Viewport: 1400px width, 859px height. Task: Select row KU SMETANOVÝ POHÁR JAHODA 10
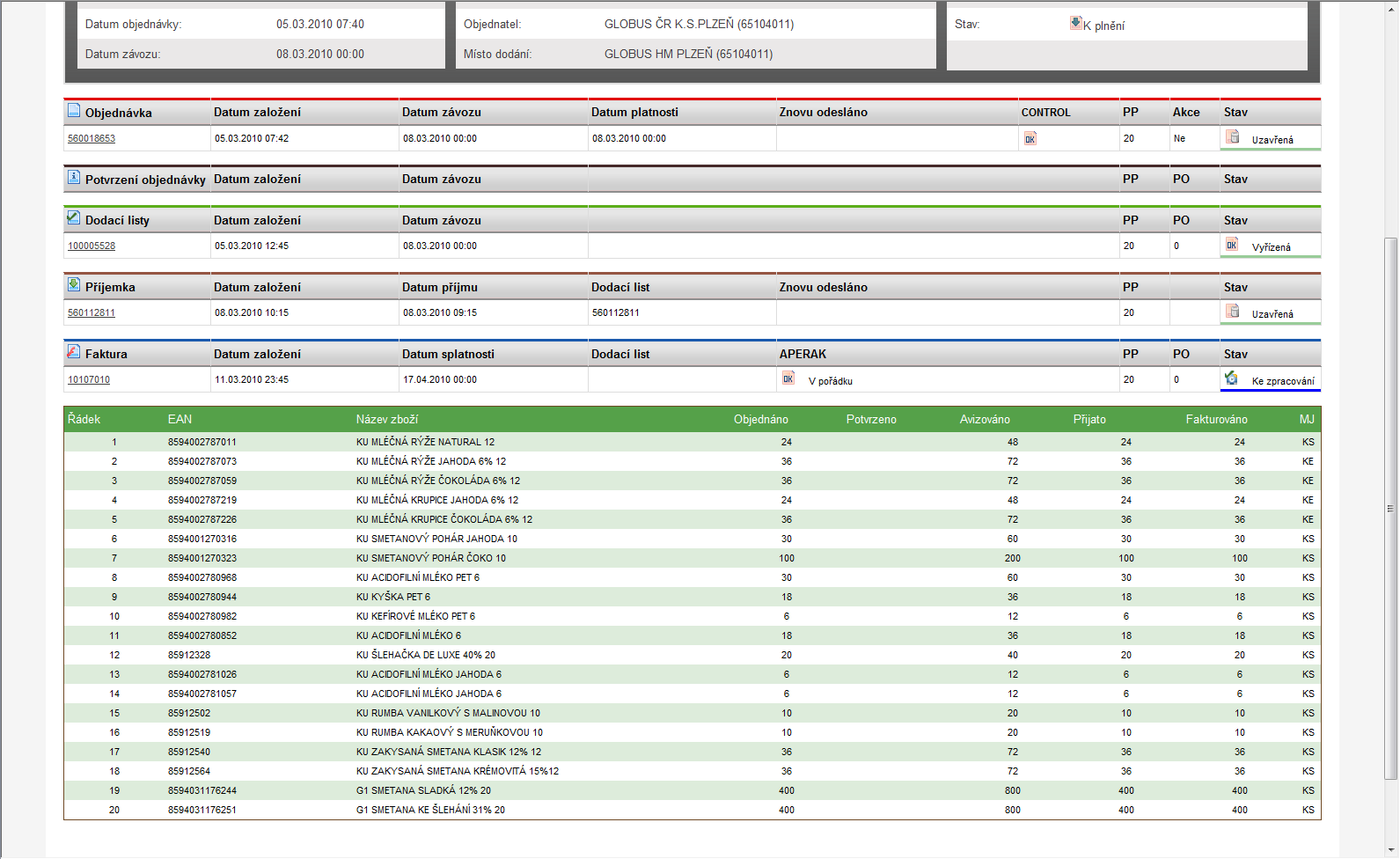coord(693,539)
